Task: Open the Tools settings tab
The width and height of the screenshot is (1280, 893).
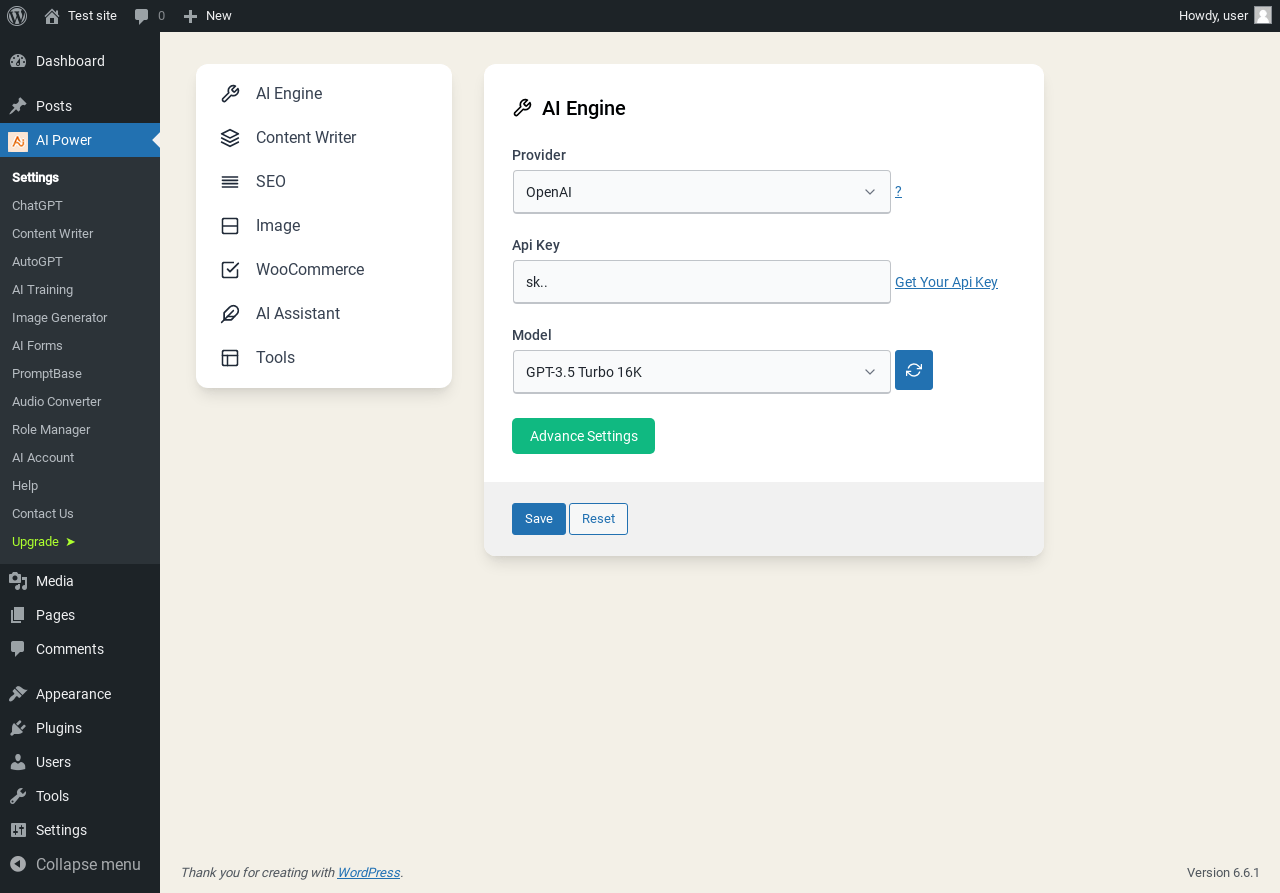Action: [324, 358]
